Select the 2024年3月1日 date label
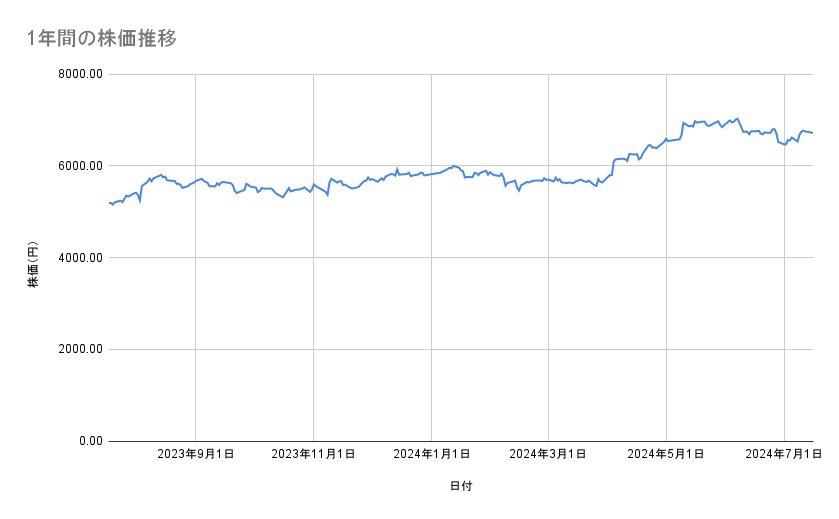Image resolution: width=839 pixels, height=519 pixels. (548, 454)
